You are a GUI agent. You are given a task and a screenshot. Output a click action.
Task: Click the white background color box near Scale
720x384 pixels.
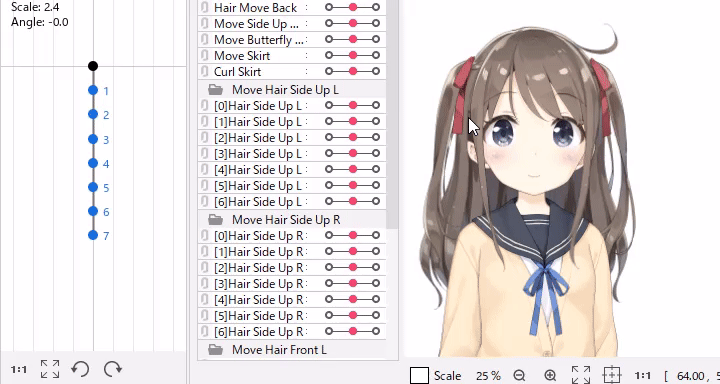(x=419, y=376)
